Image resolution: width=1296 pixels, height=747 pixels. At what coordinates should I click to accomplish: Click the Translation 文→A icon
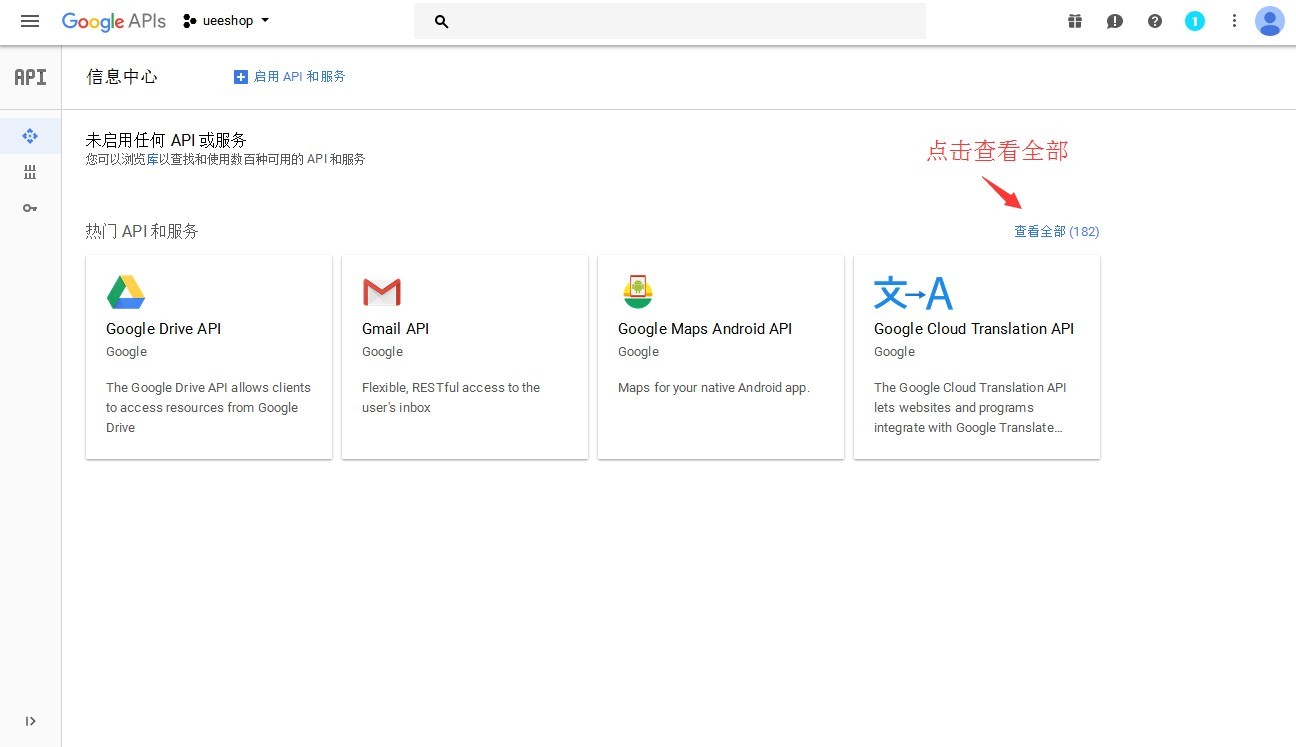coord(913,293)
